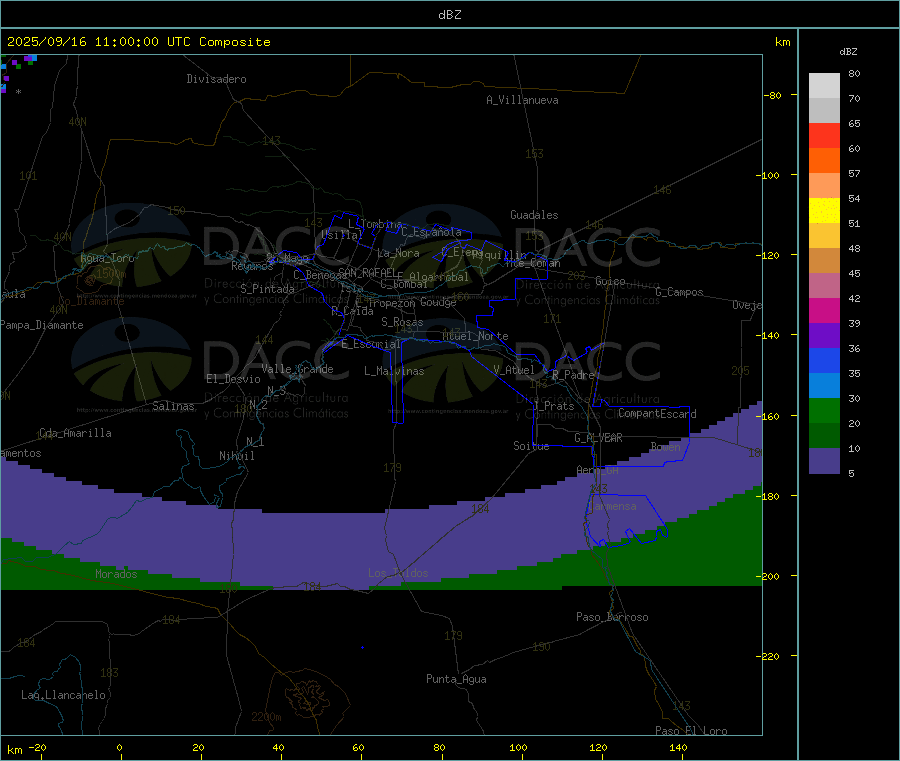
Task: Click the 39 dBZ magenta legend swatch
Action: point(824,310)
